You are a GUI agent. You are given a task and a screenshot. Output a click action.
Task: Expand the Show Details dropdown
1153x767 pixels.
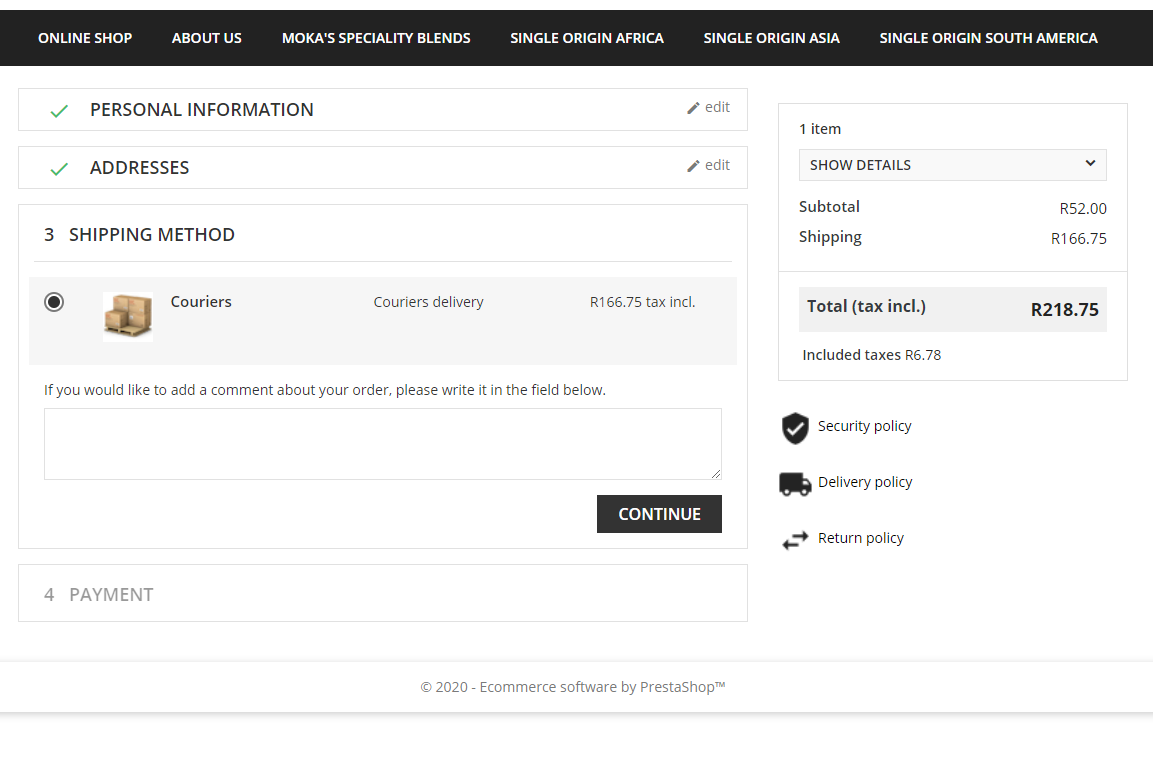click(952, 165)
